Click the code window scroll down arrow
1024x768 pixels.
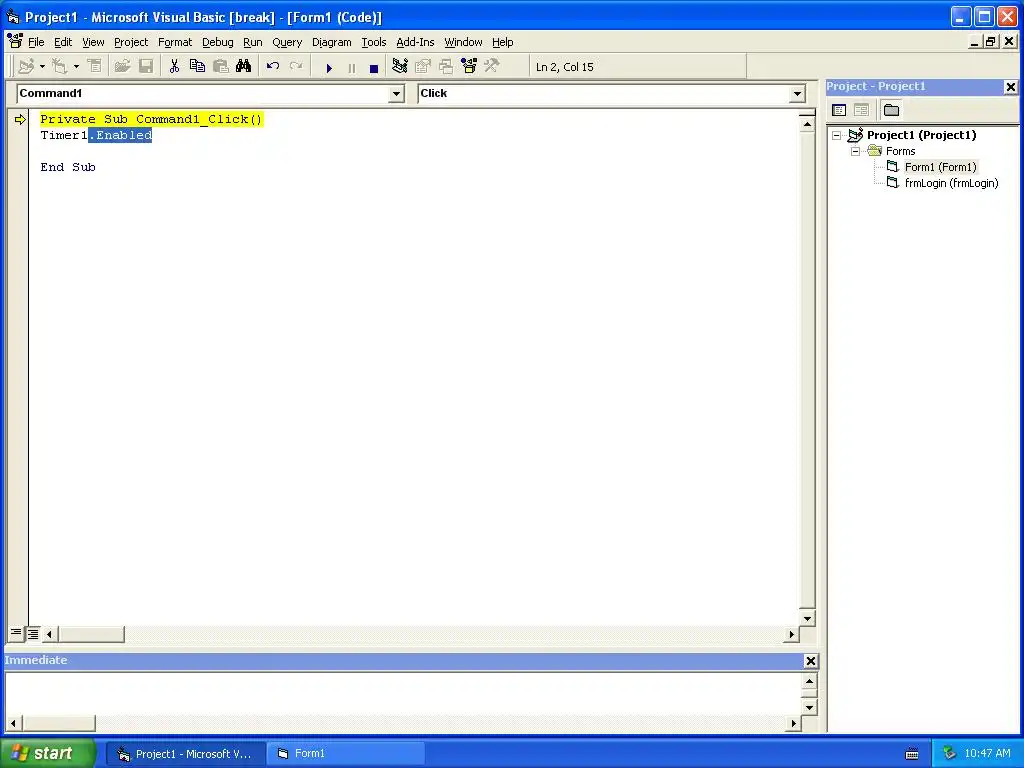[x=807, y=618]
